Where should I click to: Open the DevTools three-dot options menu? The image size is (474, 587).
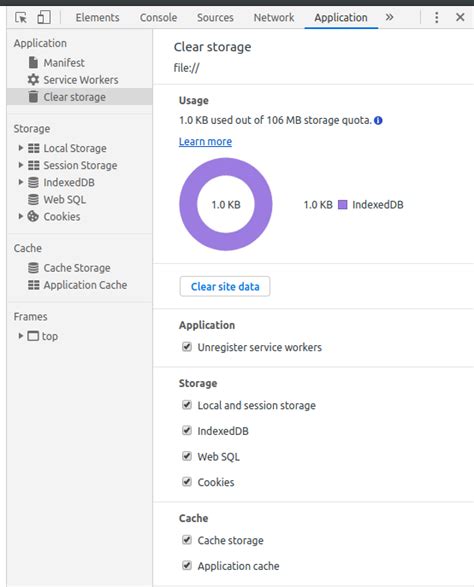[436, 17]
